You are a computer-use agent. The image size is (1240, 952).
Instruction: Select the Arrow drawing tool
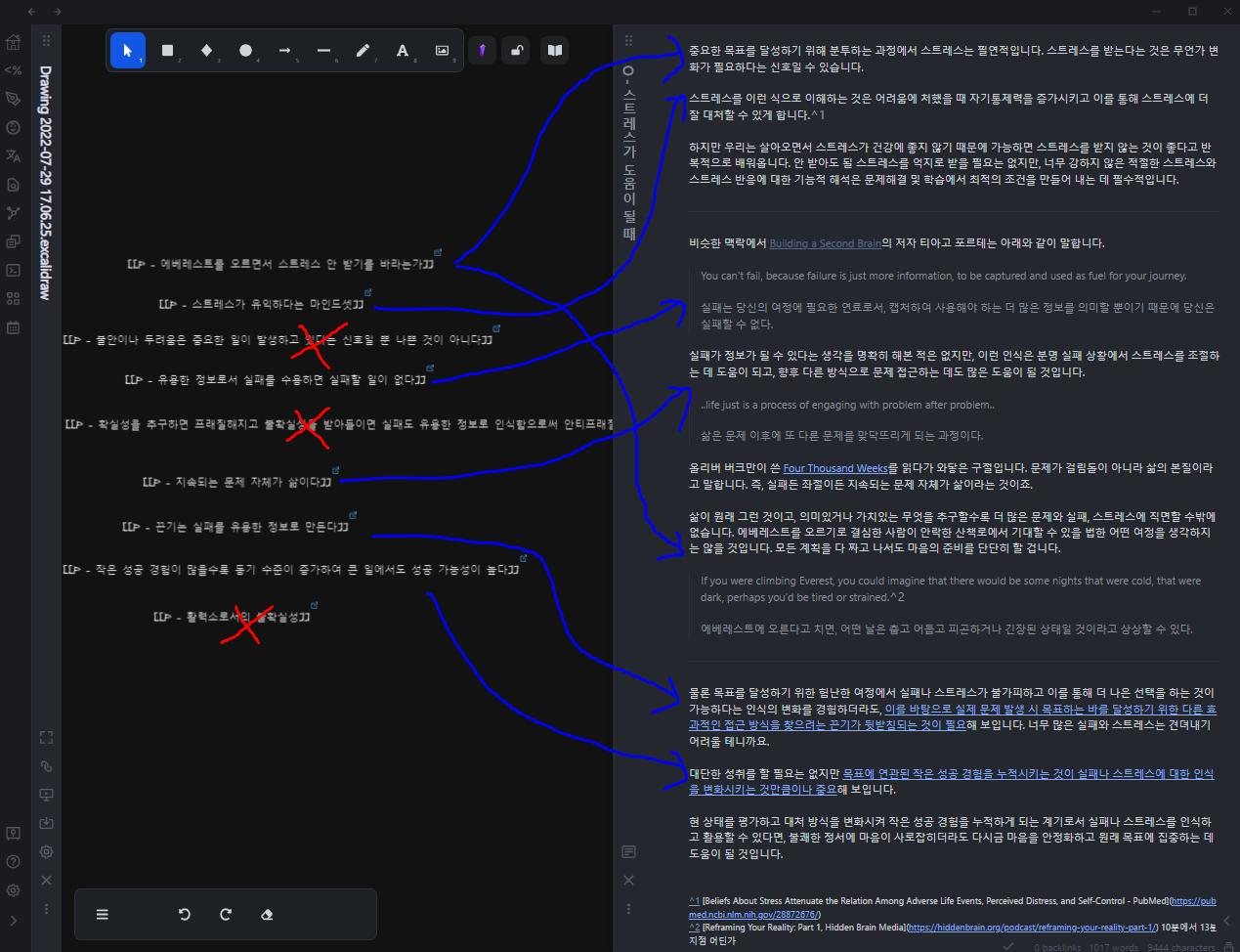coord(284,51)
